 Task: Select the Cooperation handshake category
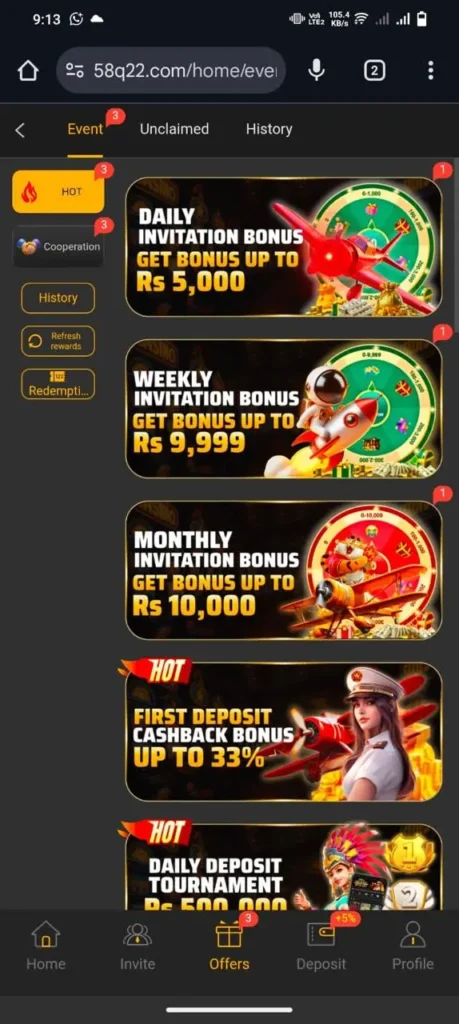(58, 246)
